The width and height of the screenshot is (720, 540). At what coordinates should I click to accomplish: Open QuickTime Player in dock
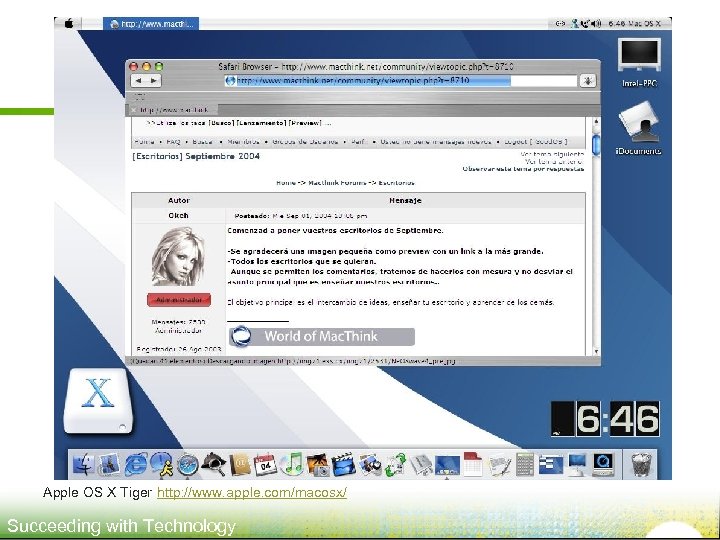tap(603, 464)
